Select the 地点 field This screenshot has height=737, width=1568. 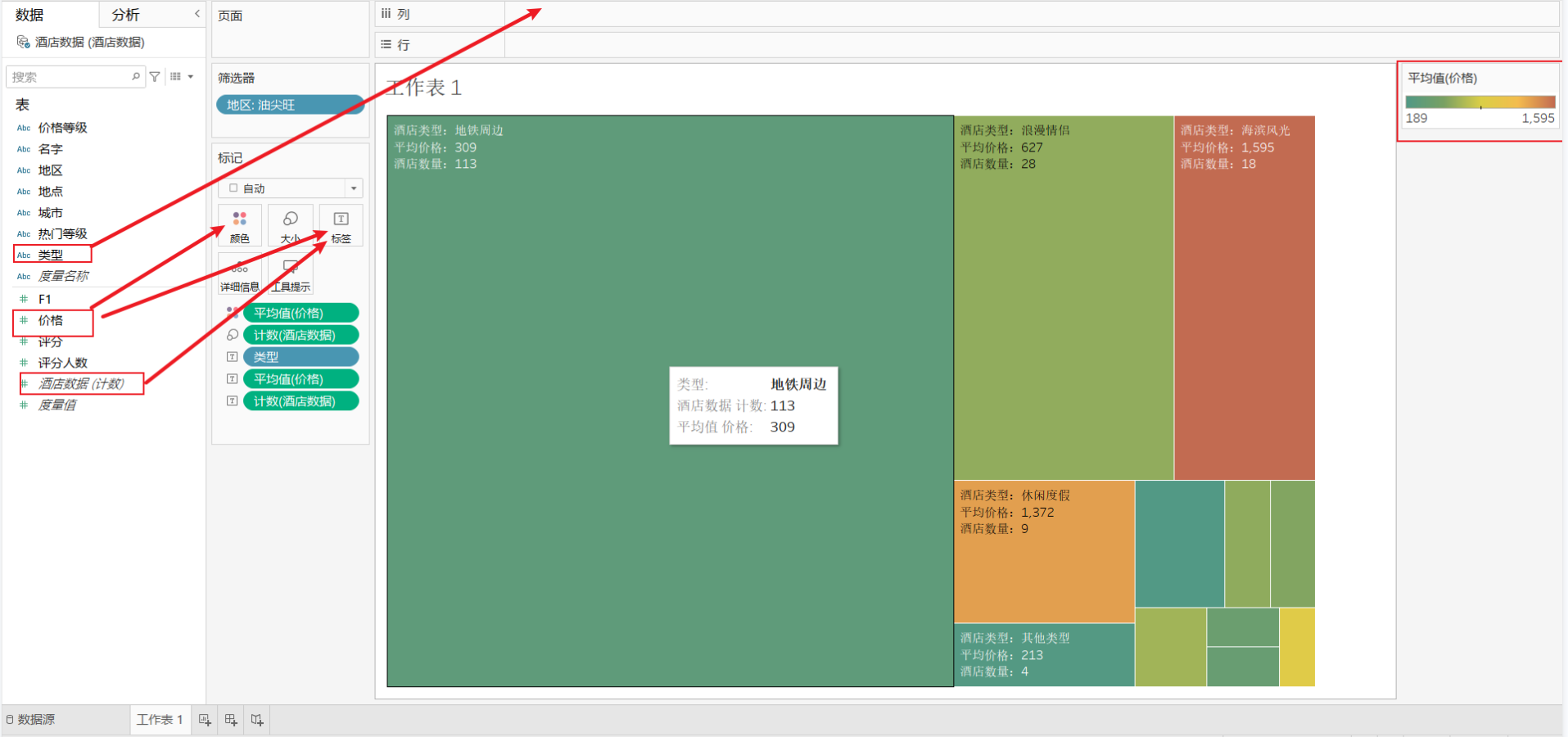click(50, 192)
